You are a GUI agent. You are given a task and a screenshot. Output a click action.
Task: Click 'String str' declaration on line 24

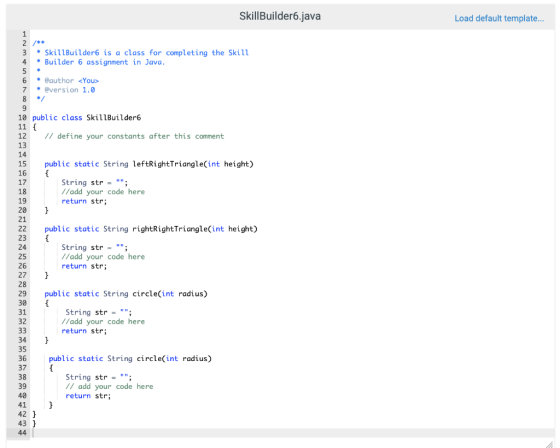[x=94, y=248]
